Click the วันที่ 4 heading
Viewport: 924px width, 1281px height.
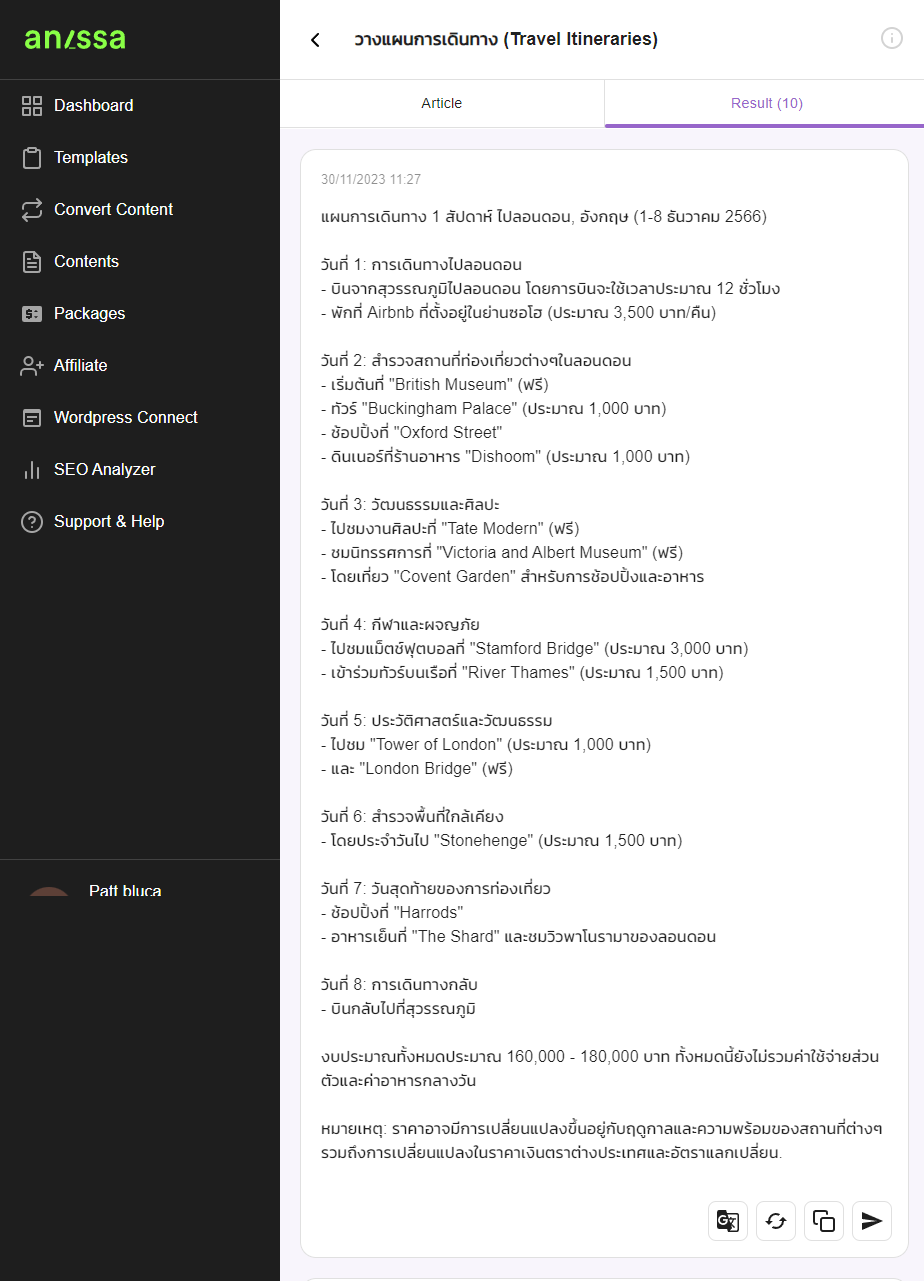click(400, 625)
